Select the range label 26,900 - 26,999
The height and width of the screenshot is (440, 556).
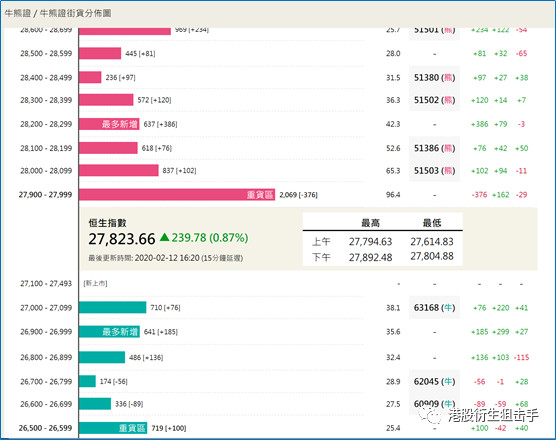point(46,332)
